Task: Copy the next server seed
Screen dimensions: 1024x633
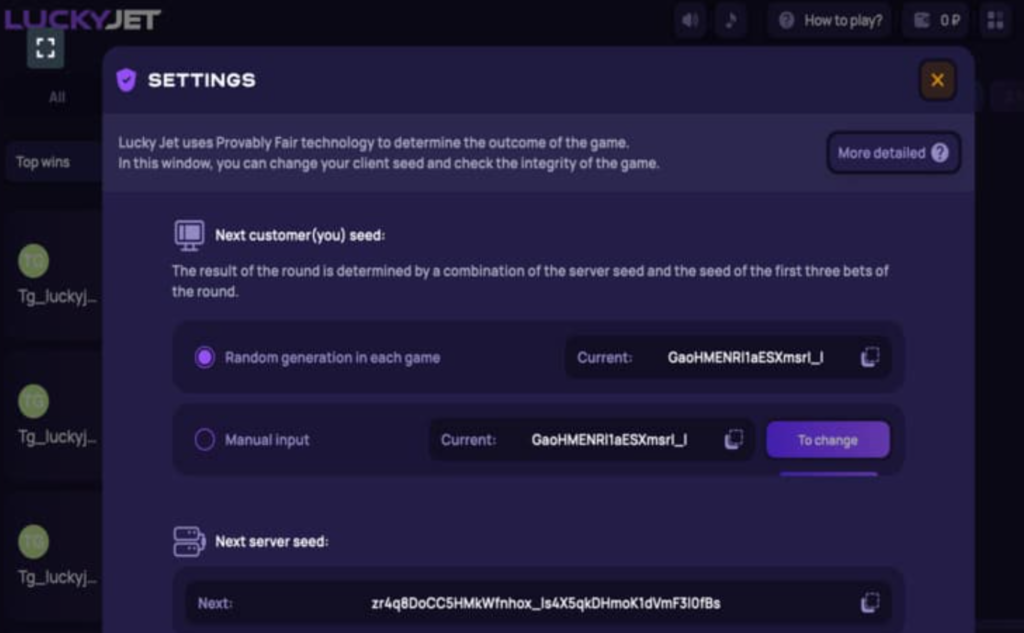Action: click(869, 603)
